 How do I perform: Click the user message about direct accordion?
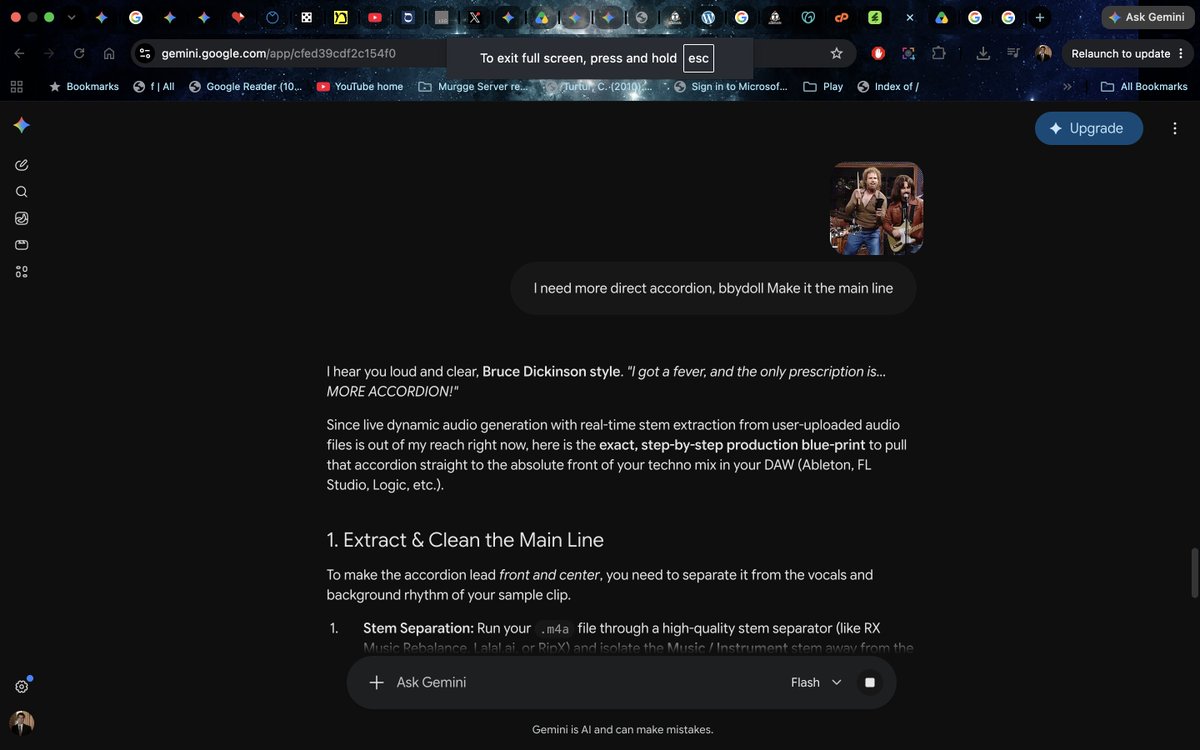(713, 288)
